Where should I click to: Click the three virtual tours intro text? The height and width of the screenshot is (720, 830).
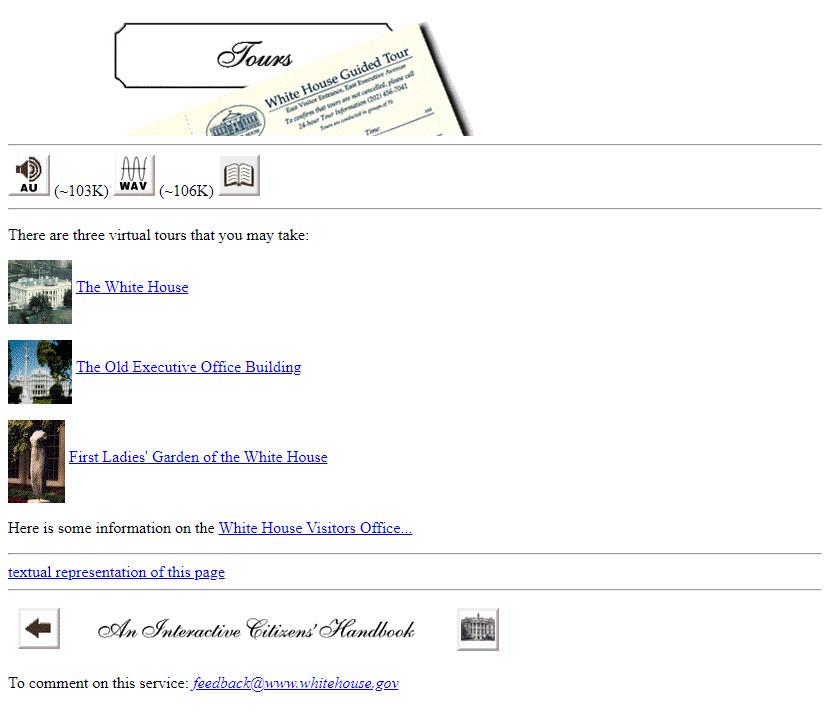point(158,235)
